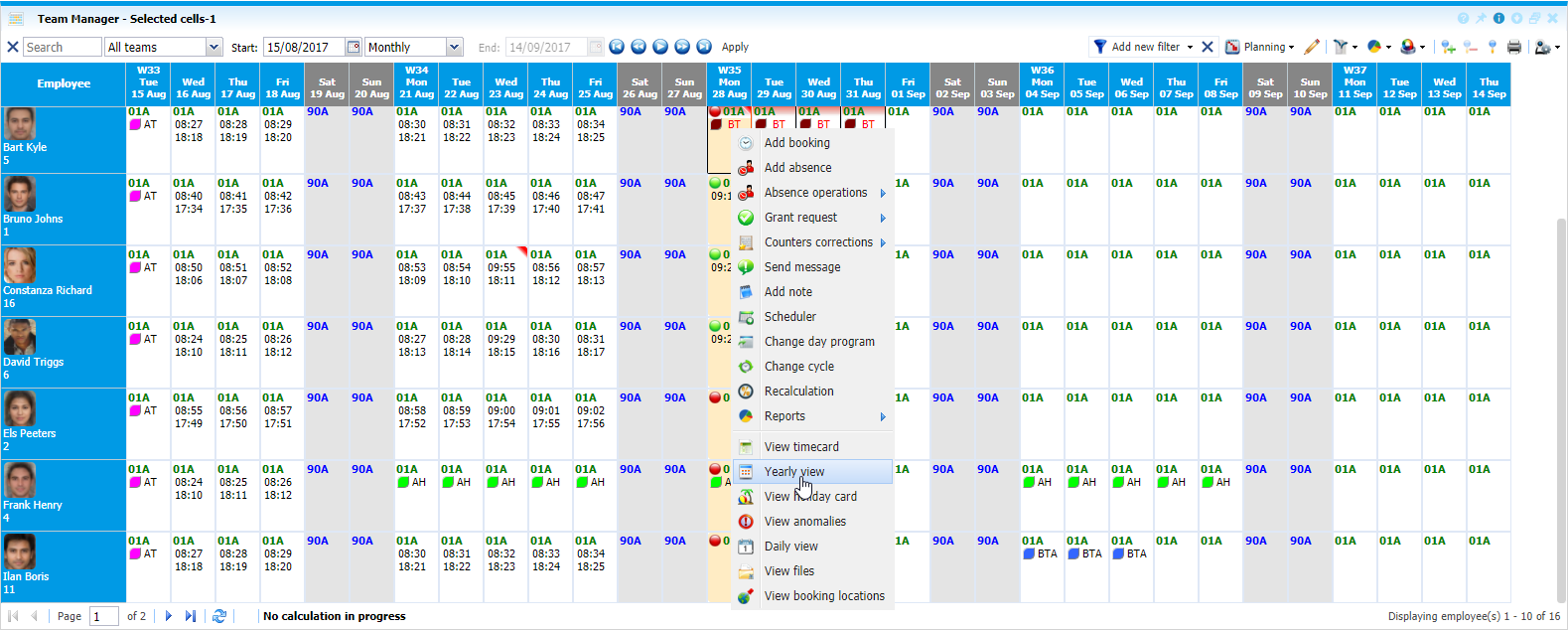Screen dimensions: 1568x630
Task: Open the All teams dropdown
Action: tap(214, 47)
